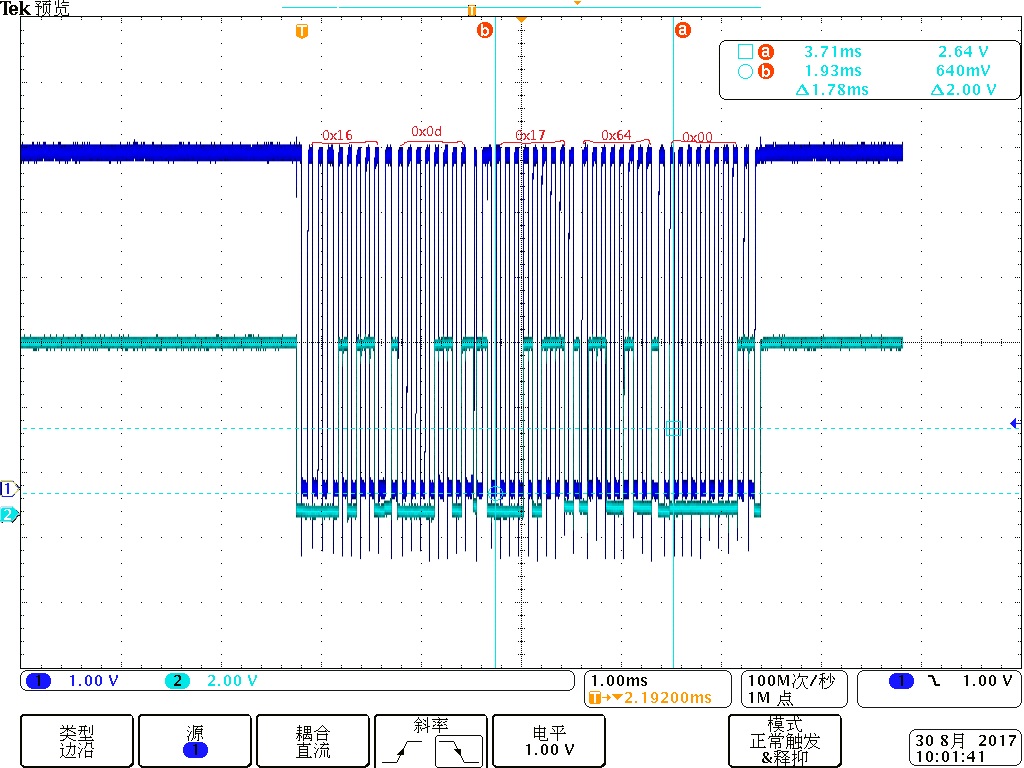
Task: Select cursor b marker at top
Action: (485, 30)
